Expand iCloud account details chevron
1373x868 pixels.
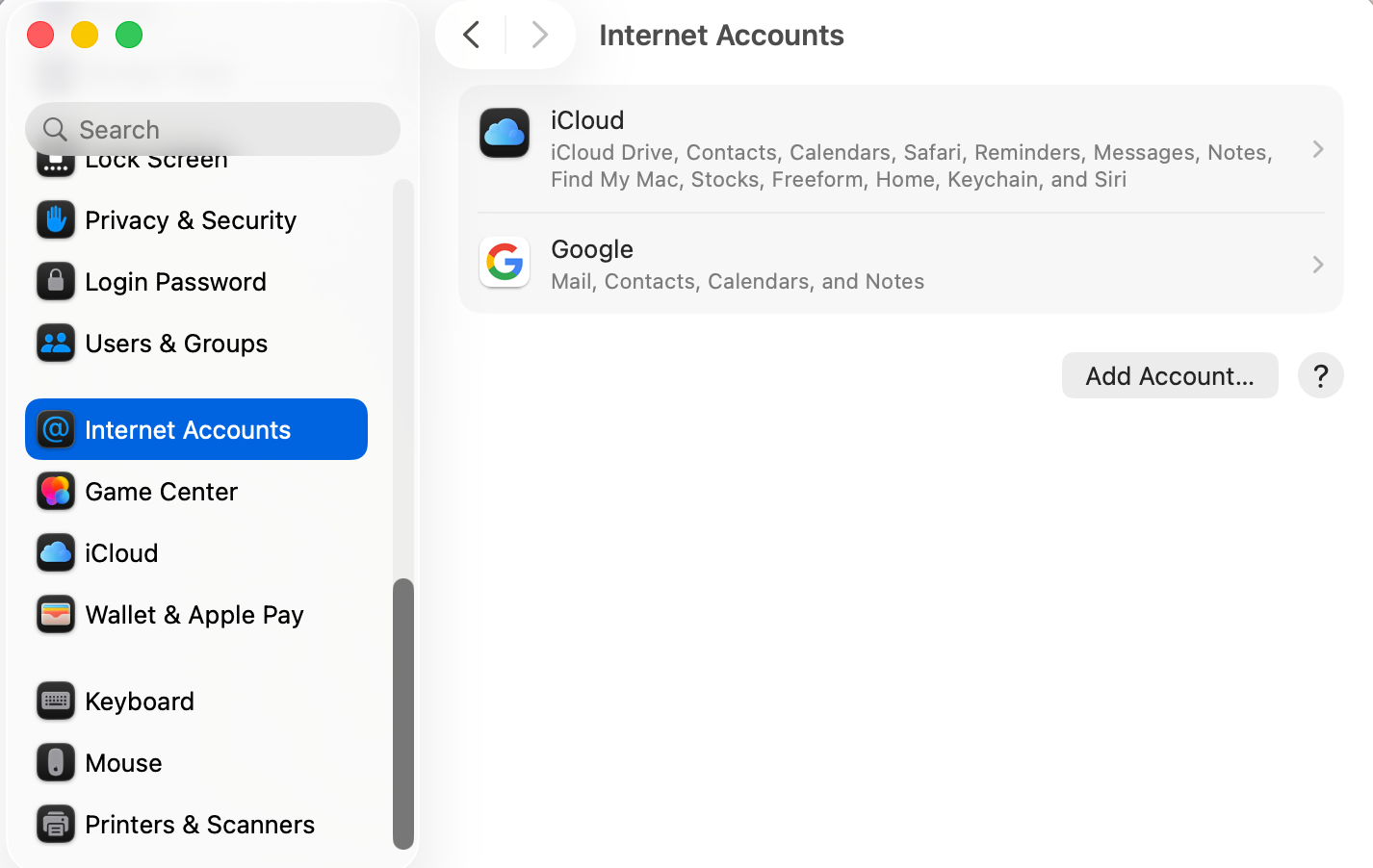[x=1317, y=149]
